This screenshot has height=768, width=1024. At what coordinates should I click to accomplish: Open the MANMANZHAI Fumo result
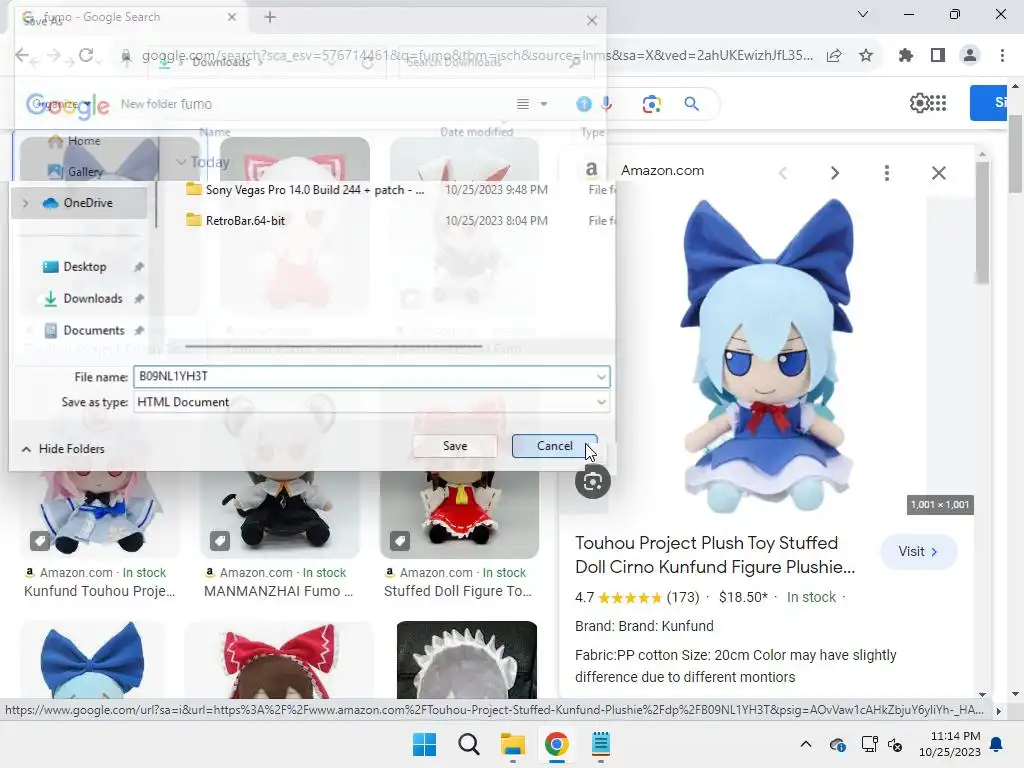click(278, 591)
